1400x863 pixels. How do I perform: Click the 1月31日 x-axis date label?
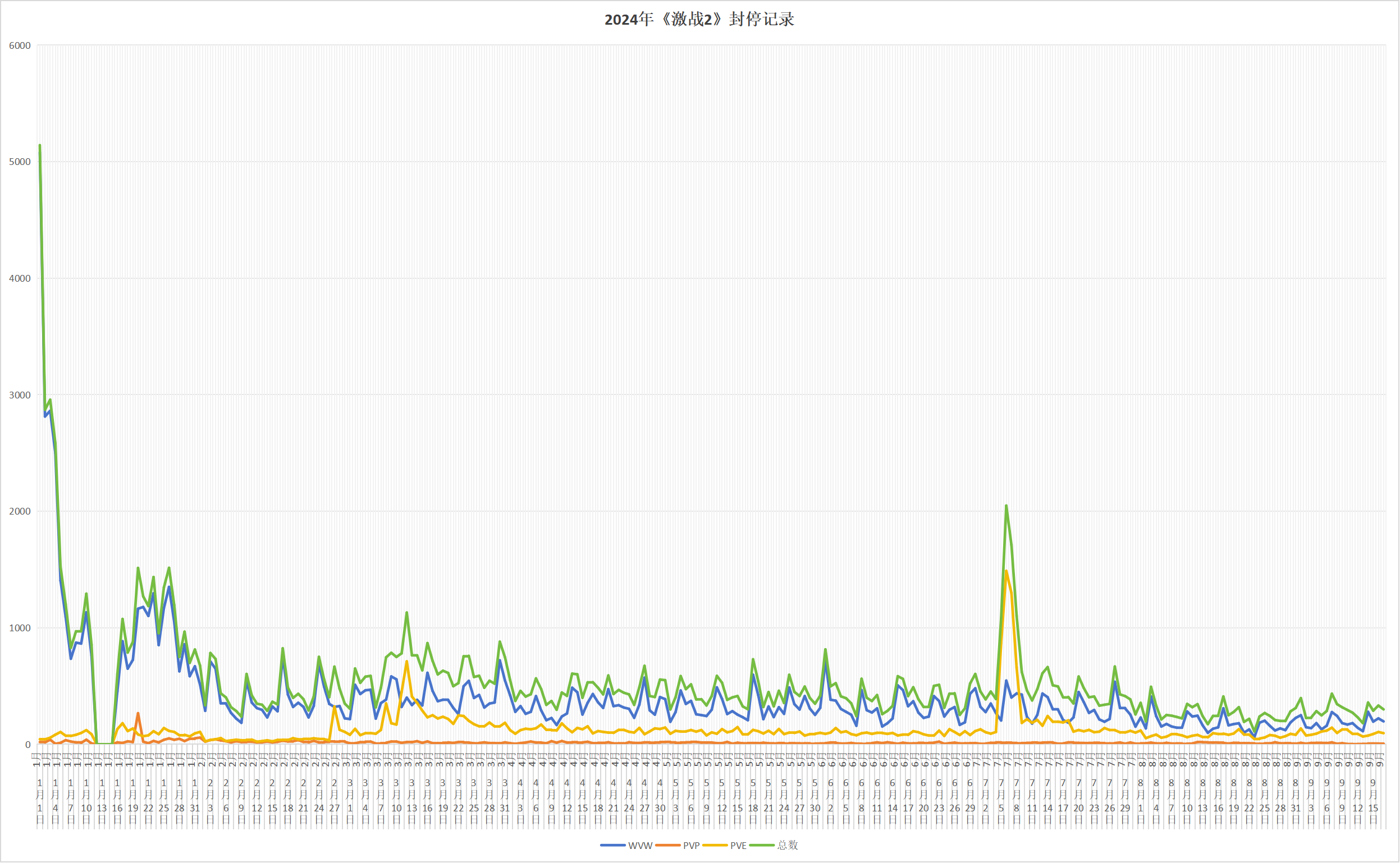[195, 802]
